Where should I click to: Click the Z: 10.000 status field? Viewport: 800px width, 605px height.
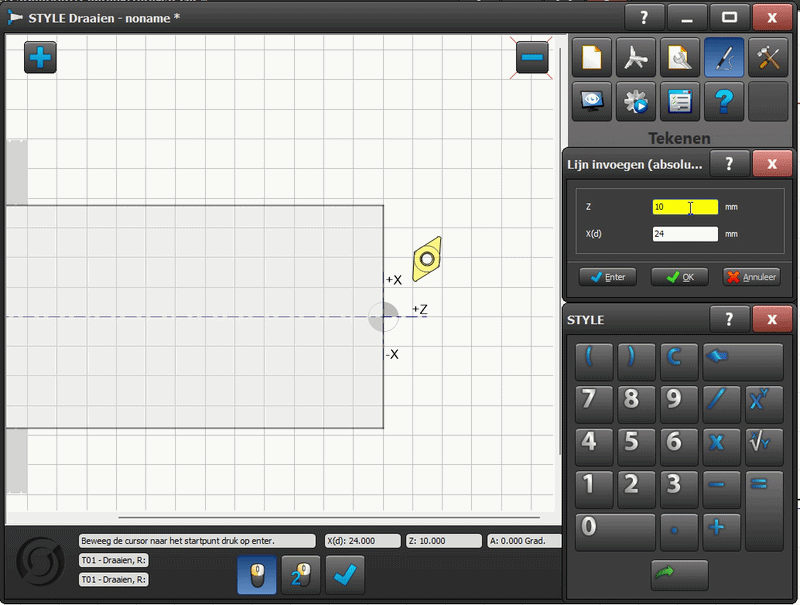[x=444, y=541]
